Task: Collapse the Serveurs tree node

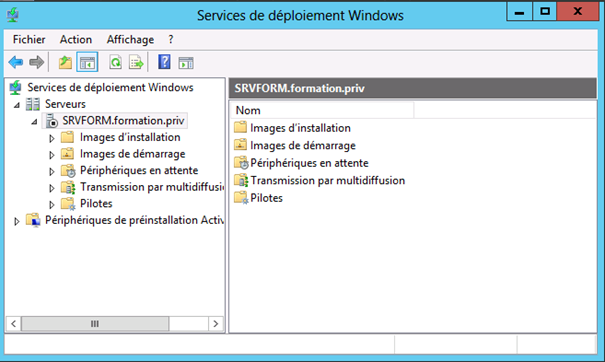Action: point(17,105)
